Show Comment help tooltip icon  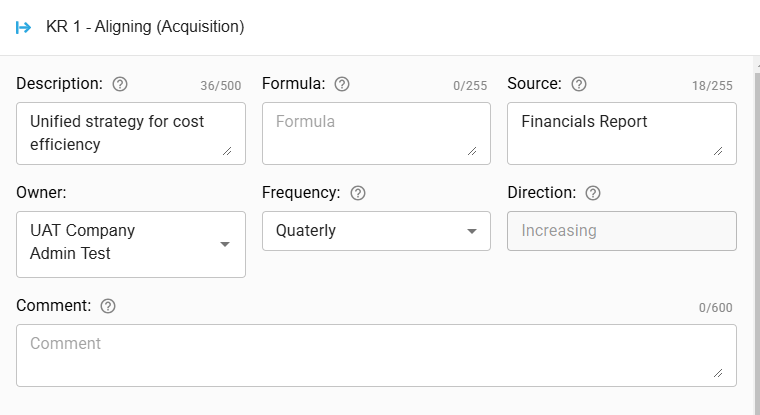click(108, 306)
